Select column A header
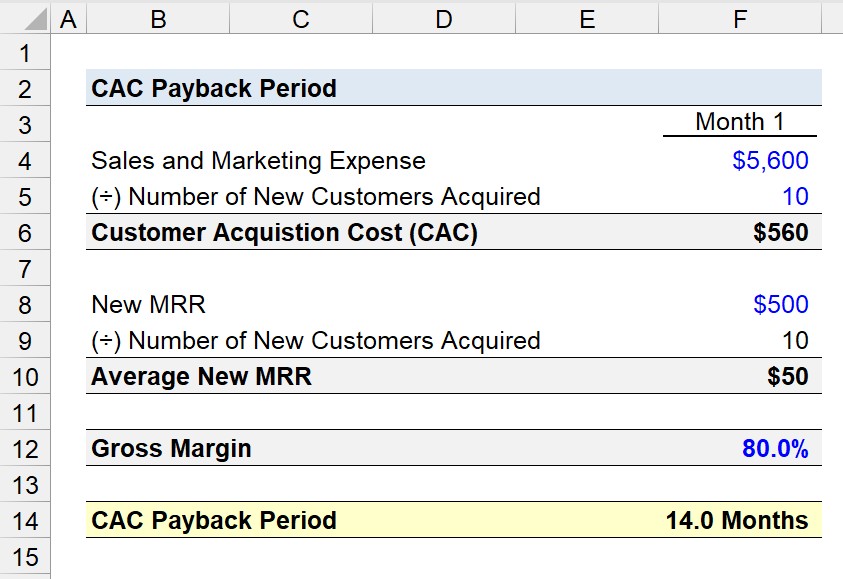The image size is (843, 579). coord(68,18)
